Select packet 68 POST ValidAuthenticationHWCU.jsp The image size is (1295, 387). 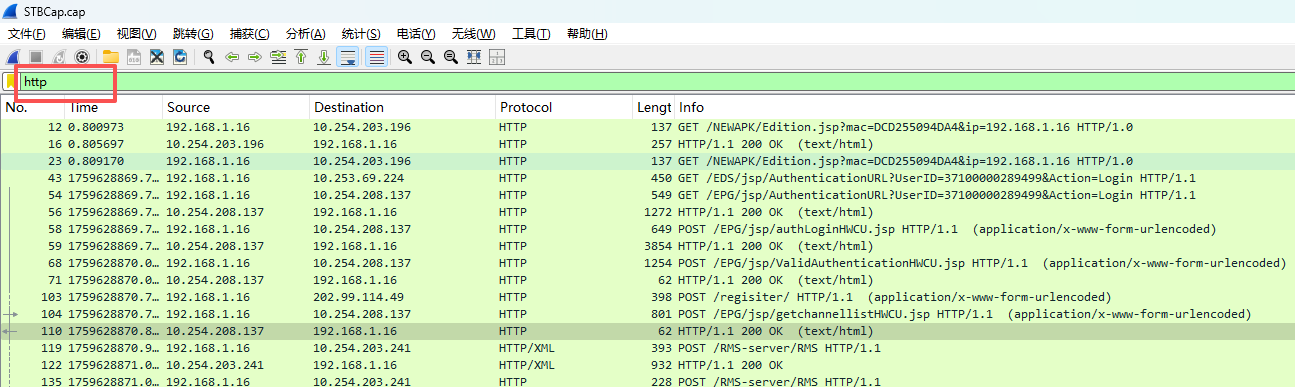pyautogui.click(x=647, y=263)
